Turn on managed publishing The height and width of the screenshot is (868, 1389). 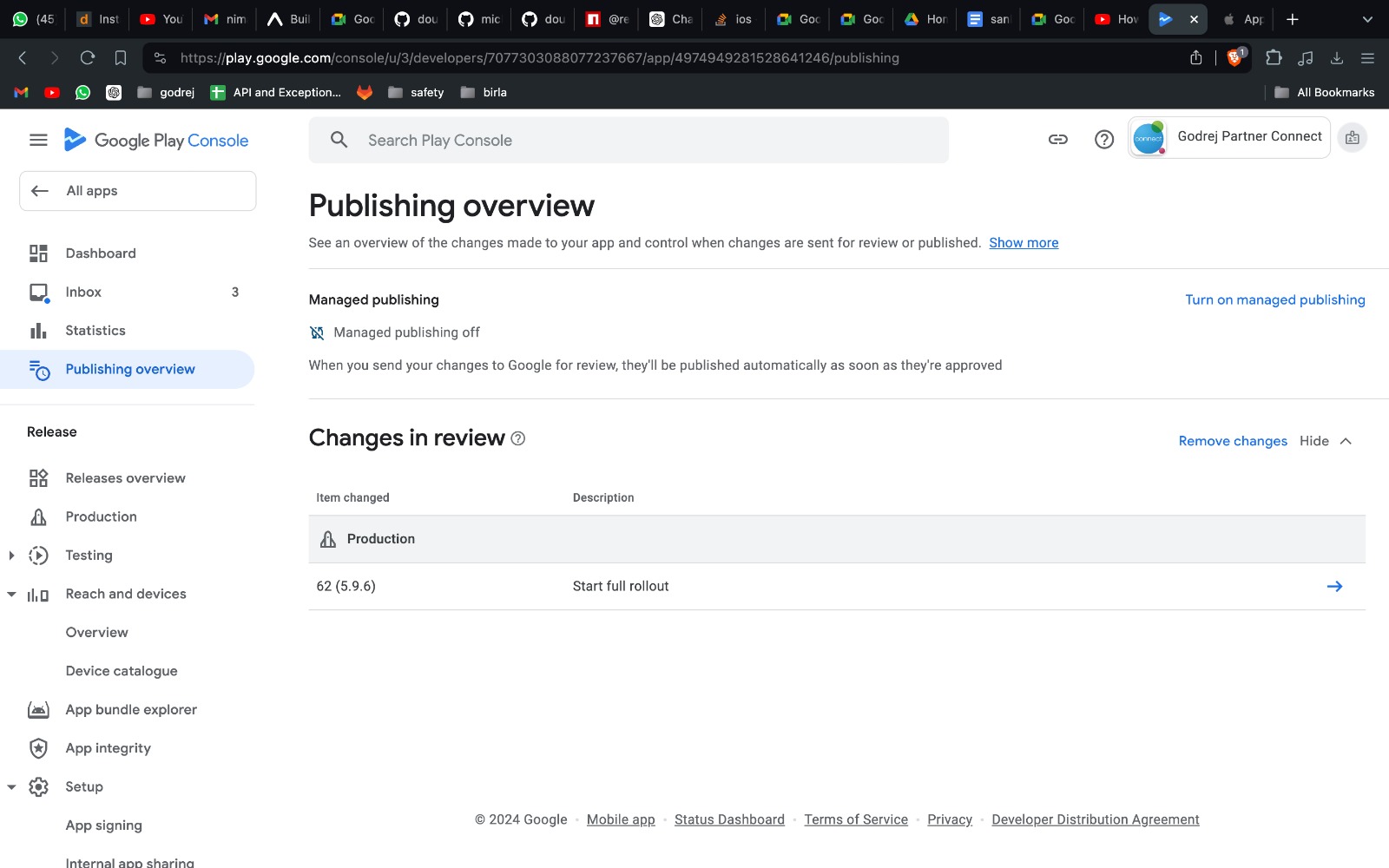click(1274, 299)
